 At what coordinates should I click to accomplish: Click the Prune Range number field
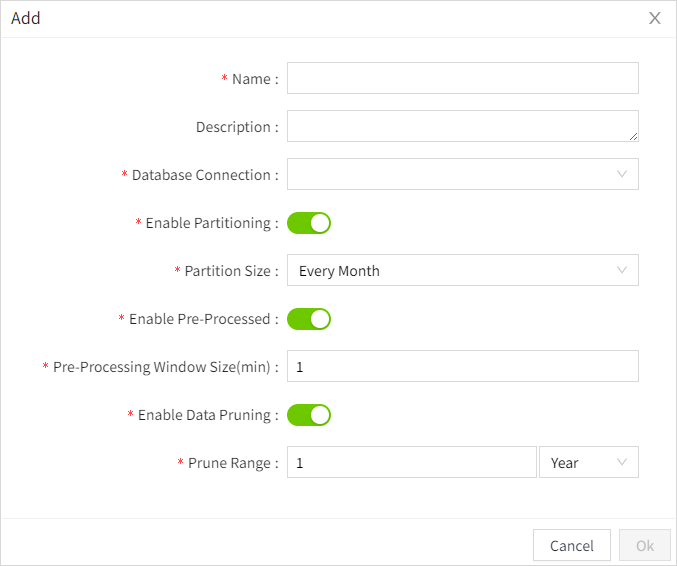[x=411, y=462]
